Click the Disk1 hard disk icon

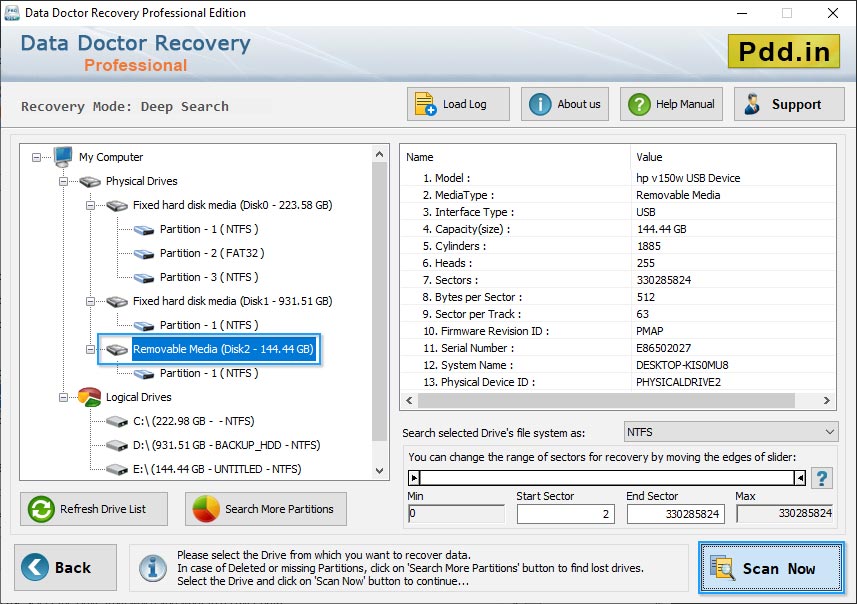coord(117,301)
